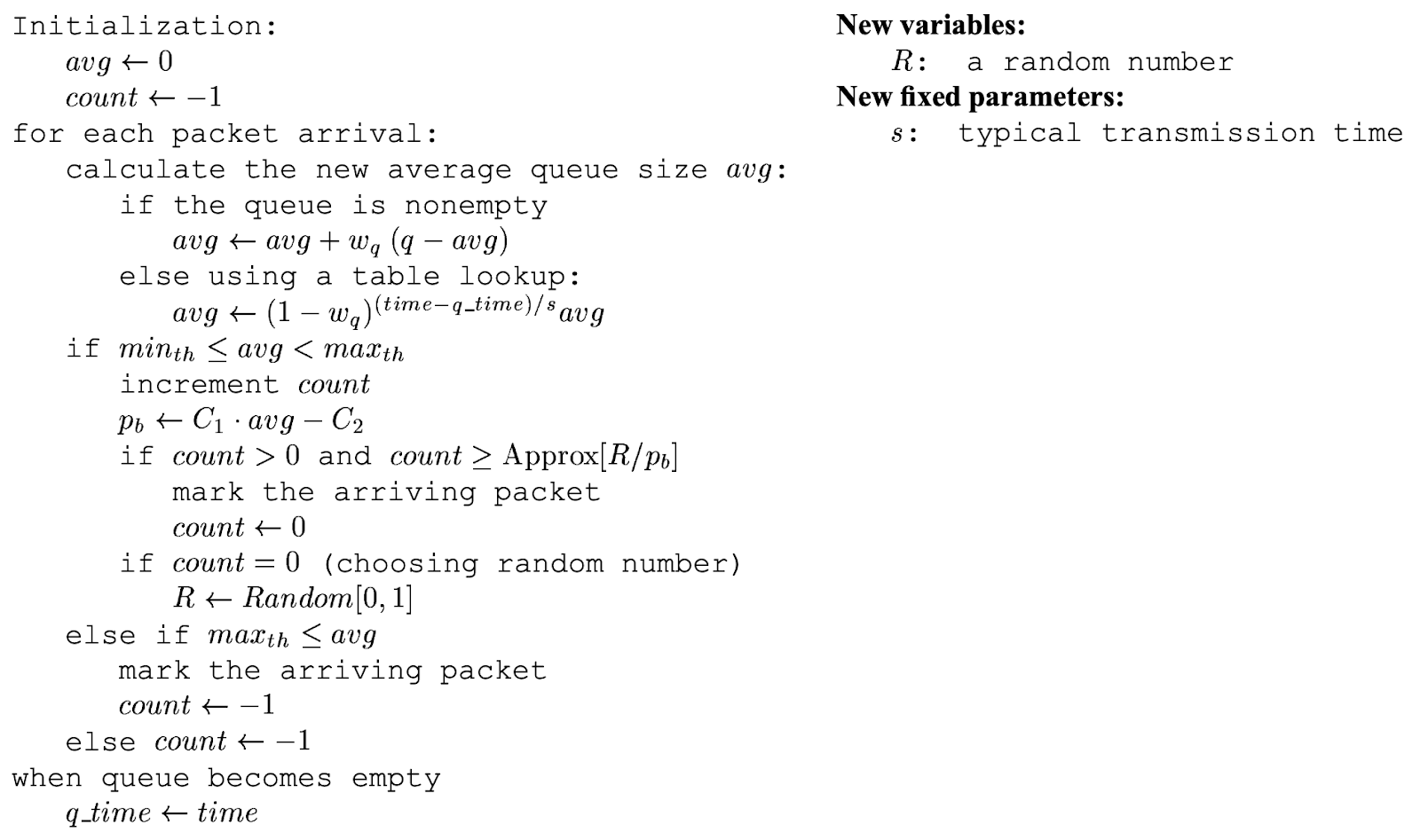1420x840 pixels.
Task: Click the 'p_b ← C1 · avg − C2' formula
Action: click(x=241, y=420)
